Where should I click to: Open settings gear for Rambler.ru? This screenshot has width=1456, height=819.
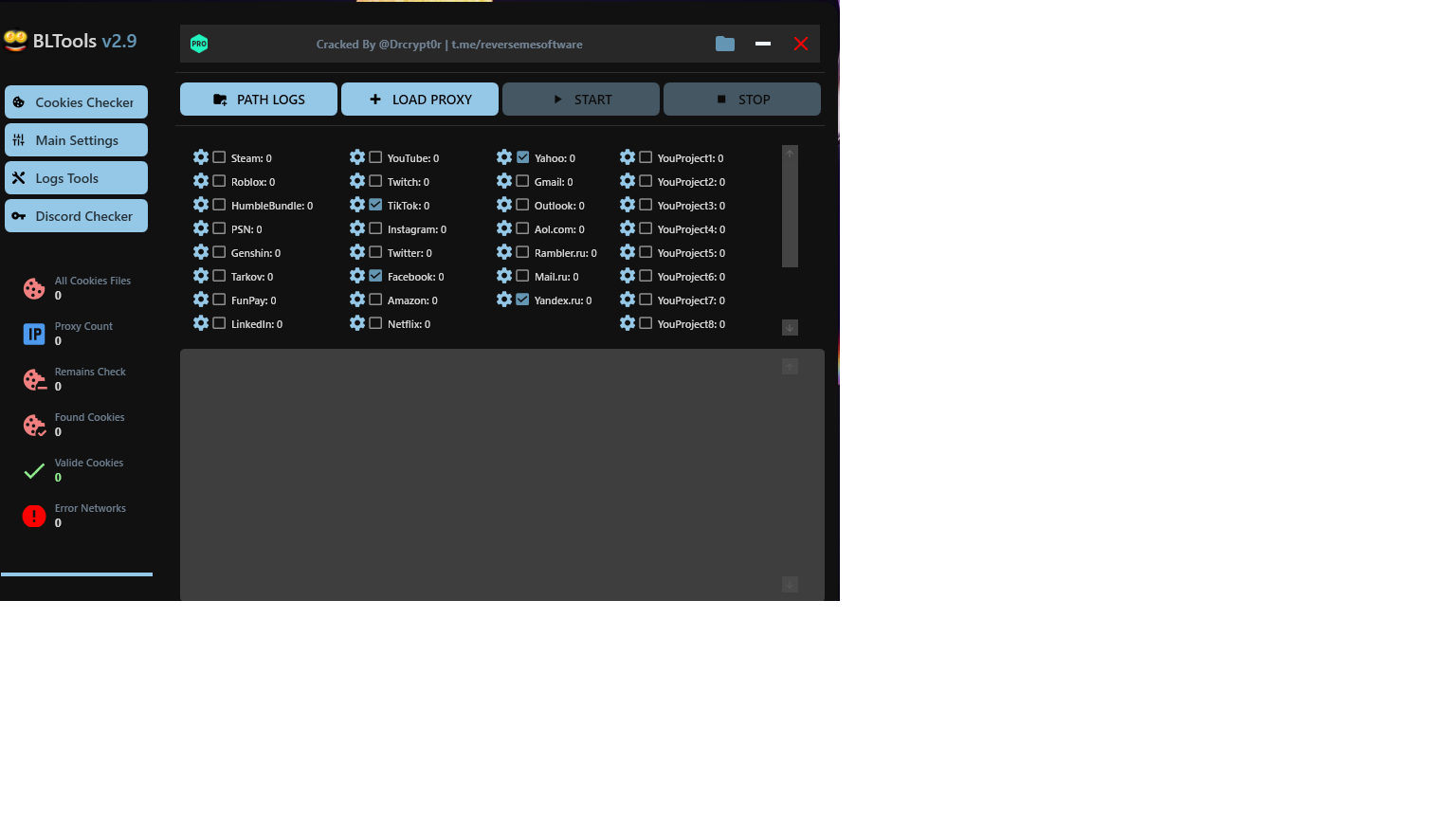click(504, 252)
